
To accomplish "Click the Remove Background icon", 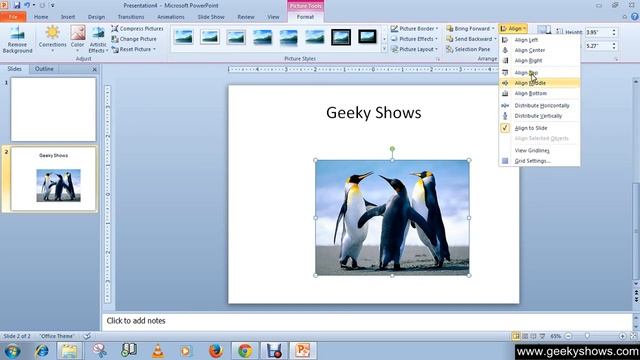I will click(x=17, y=40).
